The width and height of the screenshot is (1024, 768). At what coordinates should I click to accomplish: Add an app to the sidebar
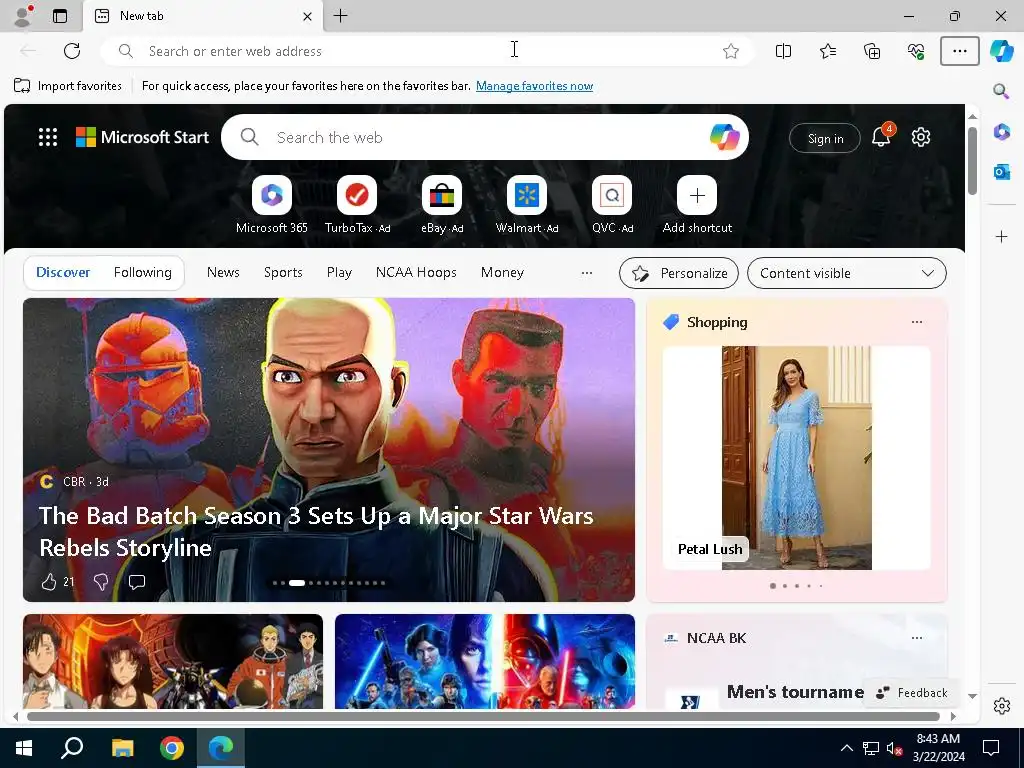point(1002,236)
